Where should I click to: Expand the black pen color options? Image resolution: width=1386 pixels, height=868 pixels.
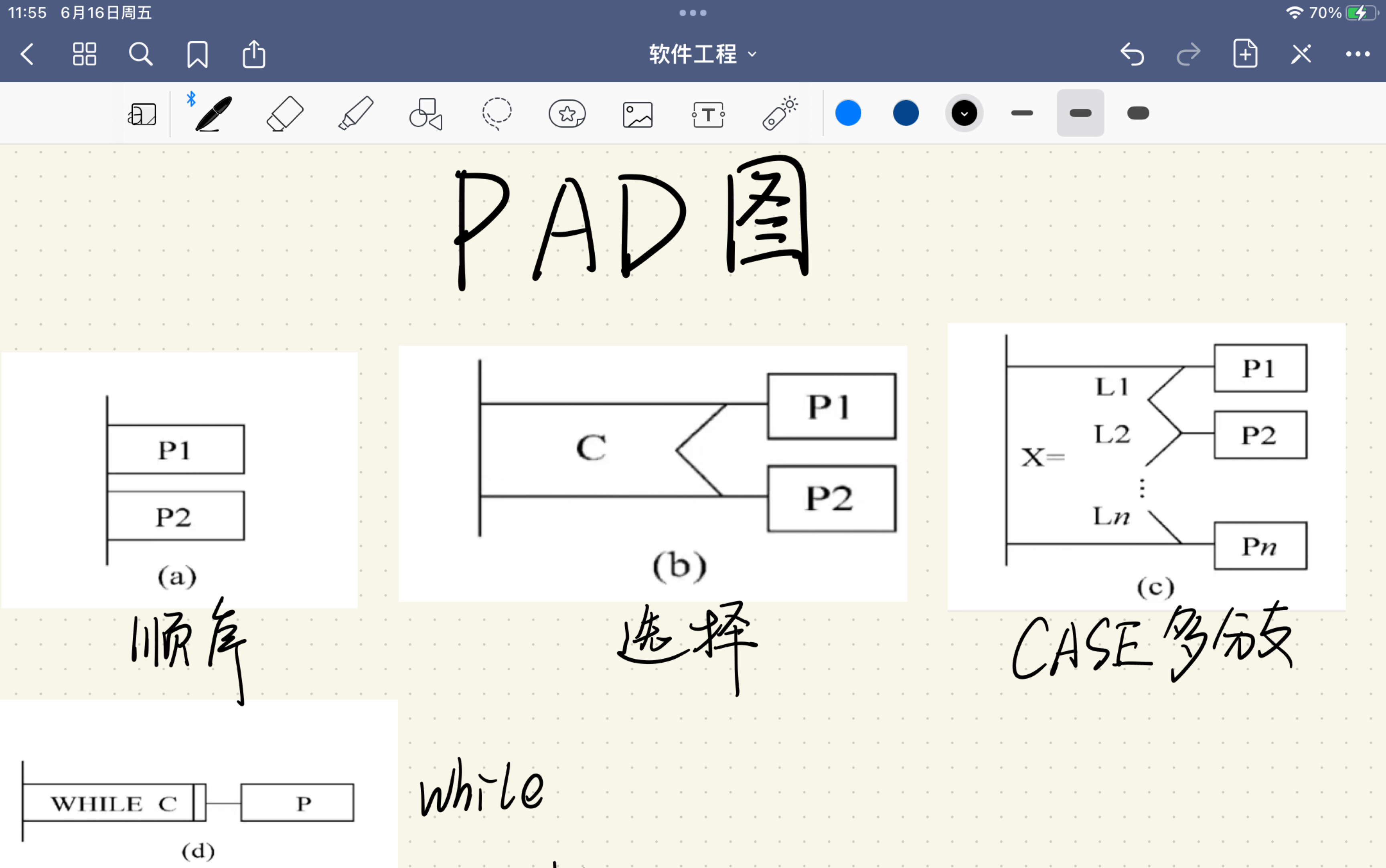pos(964,113)
